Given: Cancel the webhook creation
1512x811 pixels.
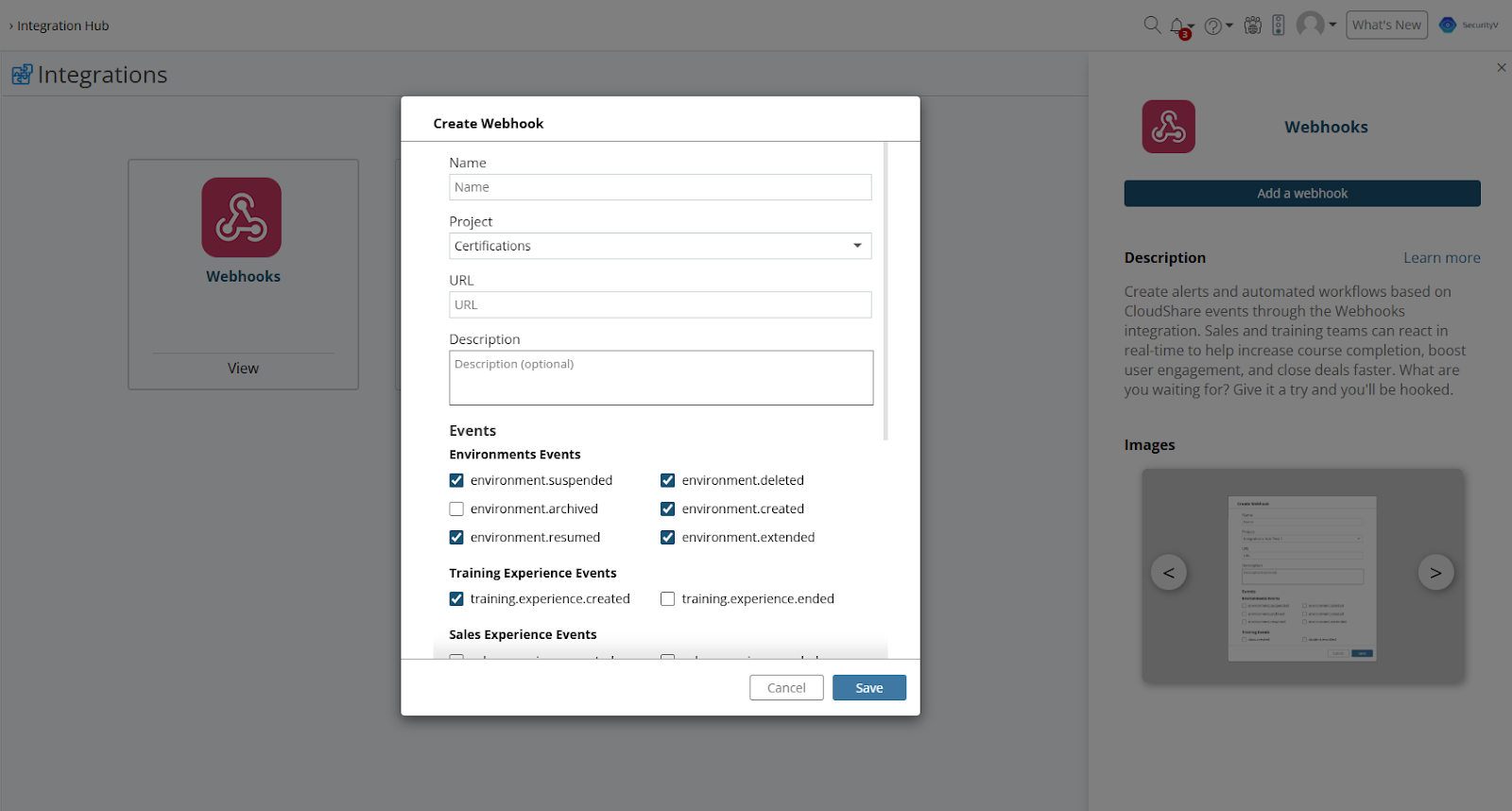Looking at the screenshot, I should click(x=786, y=688).
